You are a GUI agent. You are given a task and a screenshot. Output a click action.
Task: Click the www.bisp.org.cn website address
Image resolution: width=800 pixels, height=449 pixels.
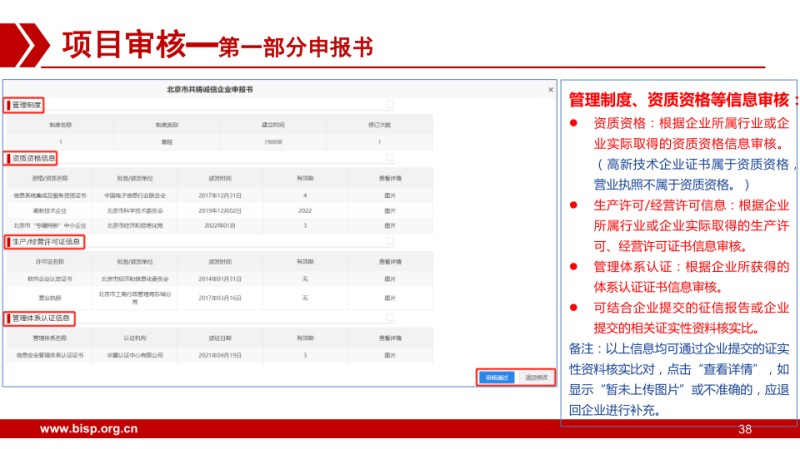point(88,429)
